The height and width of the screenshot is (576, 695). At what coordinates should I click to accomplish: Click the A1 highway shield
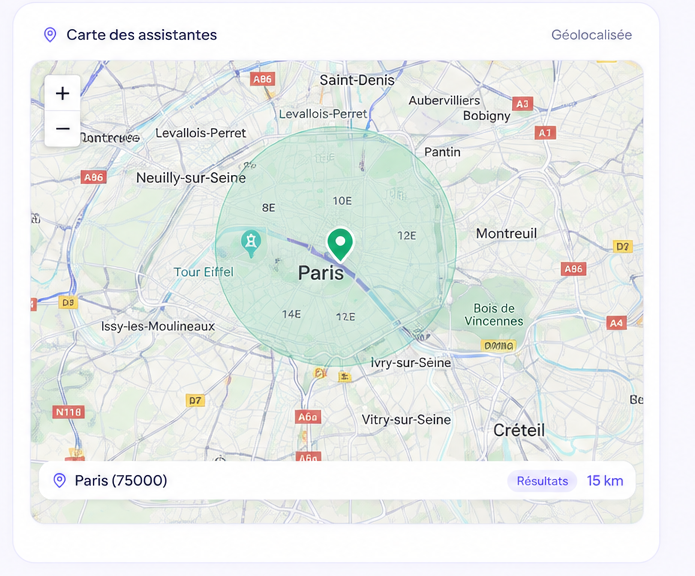[x=545, y=133]
